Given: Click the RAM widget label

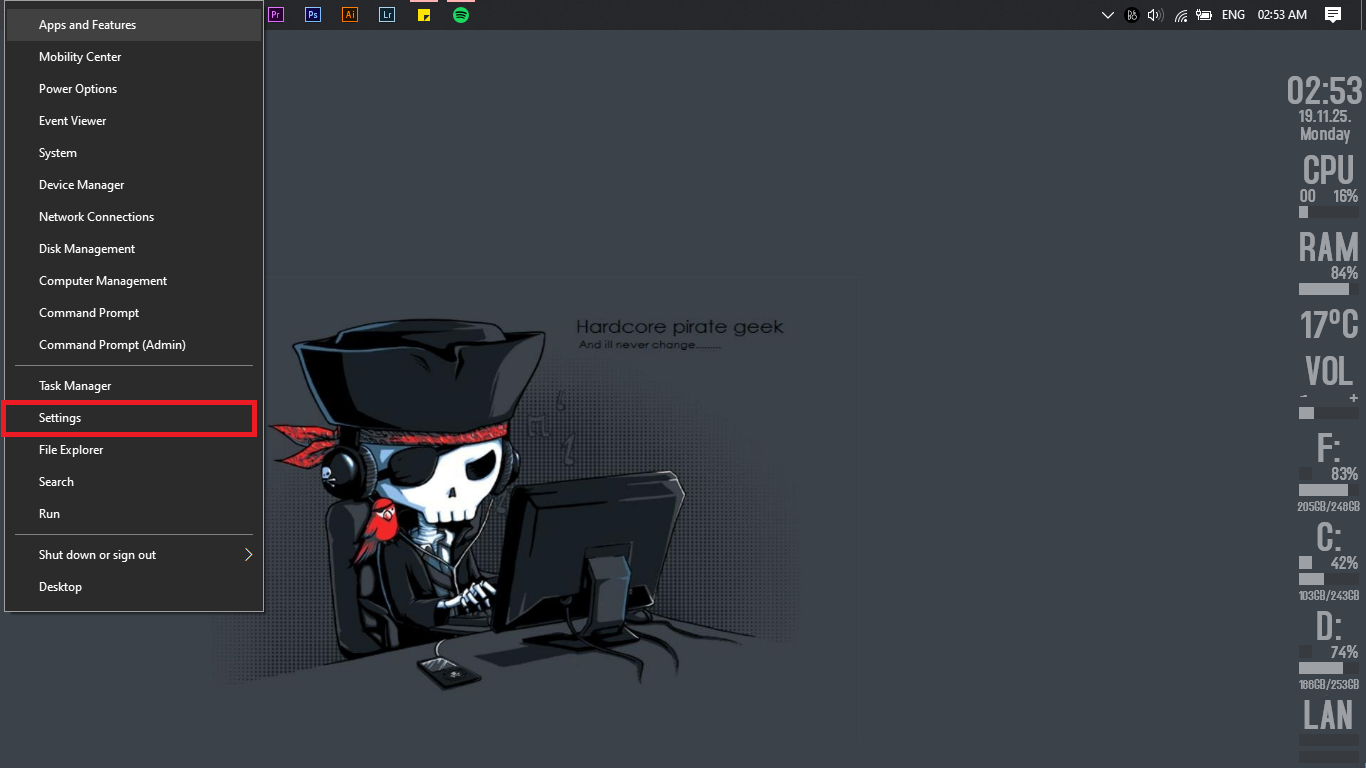Looking at the screenshot, I should [1329, 247].
